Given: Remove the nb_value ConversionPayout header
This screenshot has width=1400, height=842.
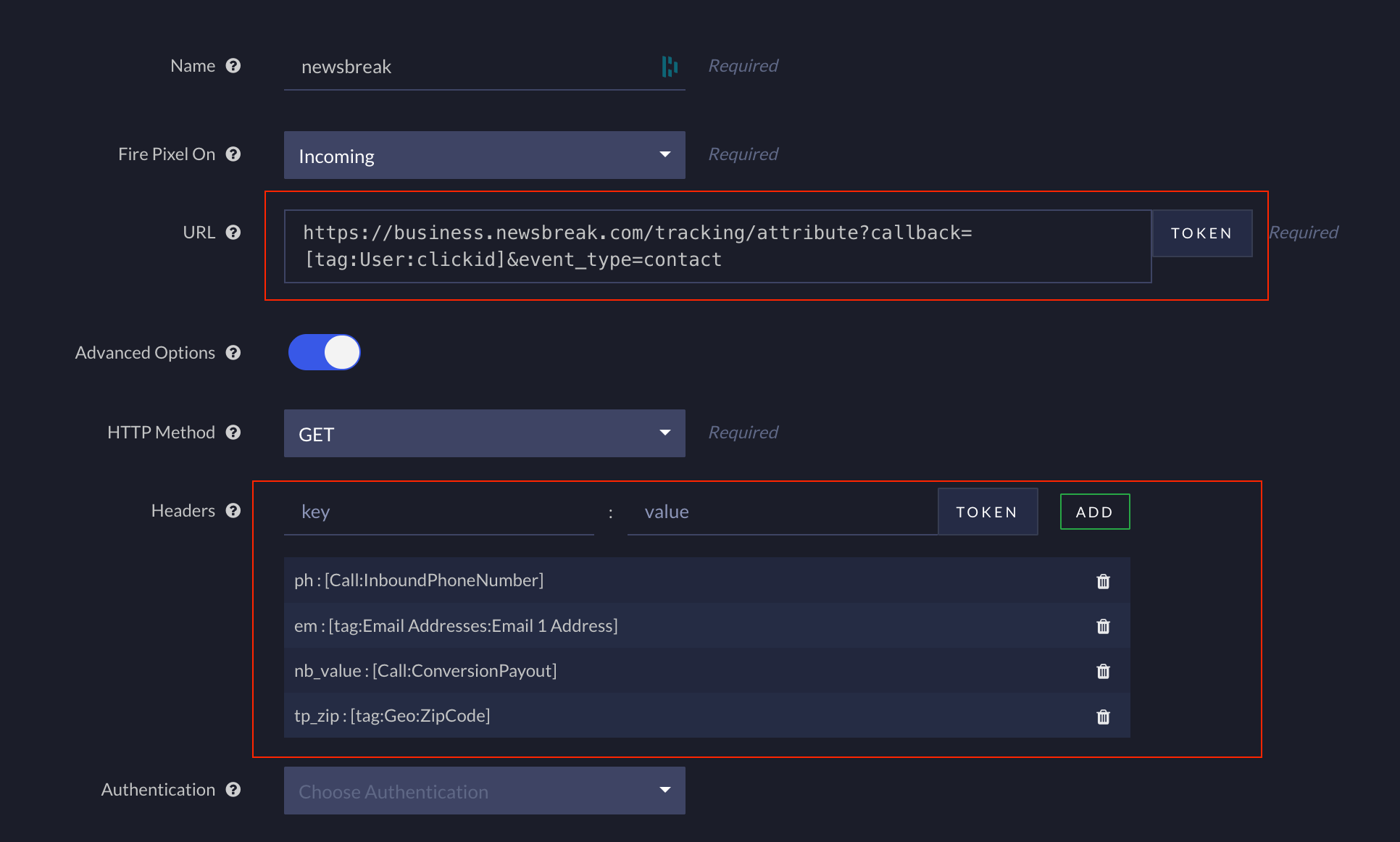Looking at the screenshot, I should click(x=1103, y=671).
